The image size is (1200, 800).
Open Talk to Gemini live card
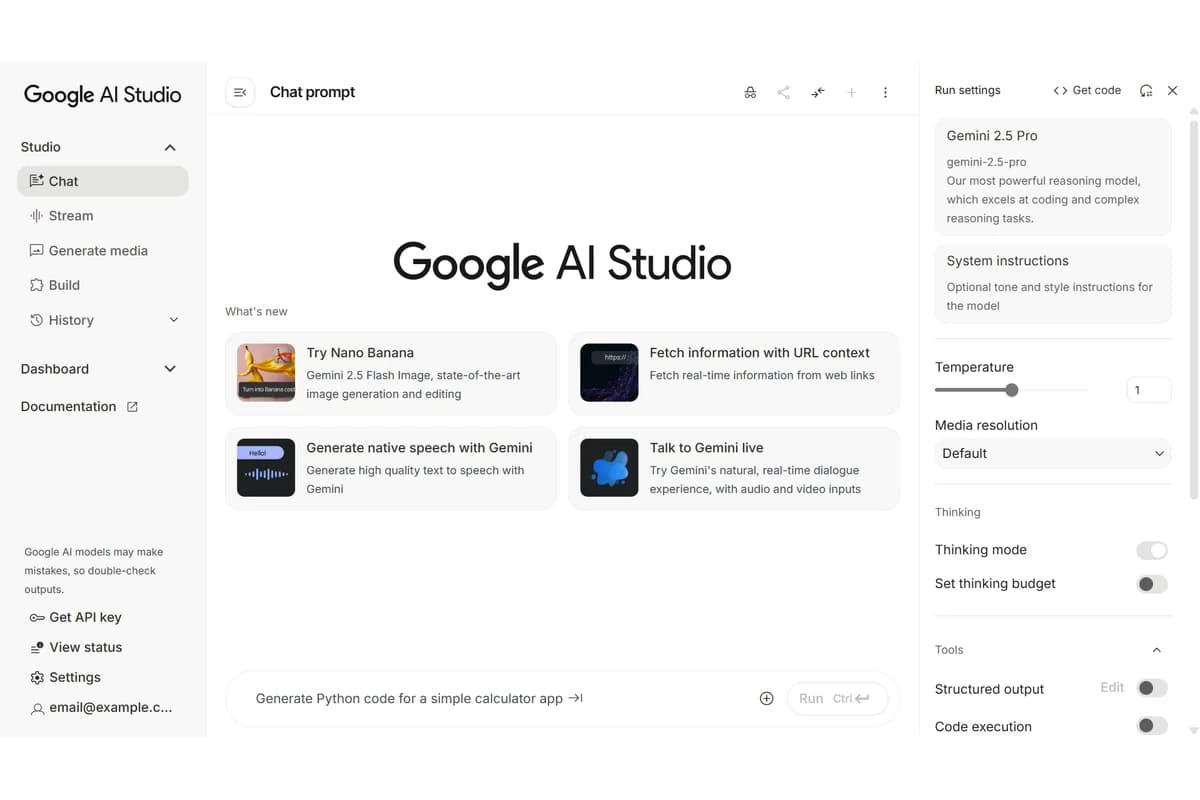(x=734, y=468)
